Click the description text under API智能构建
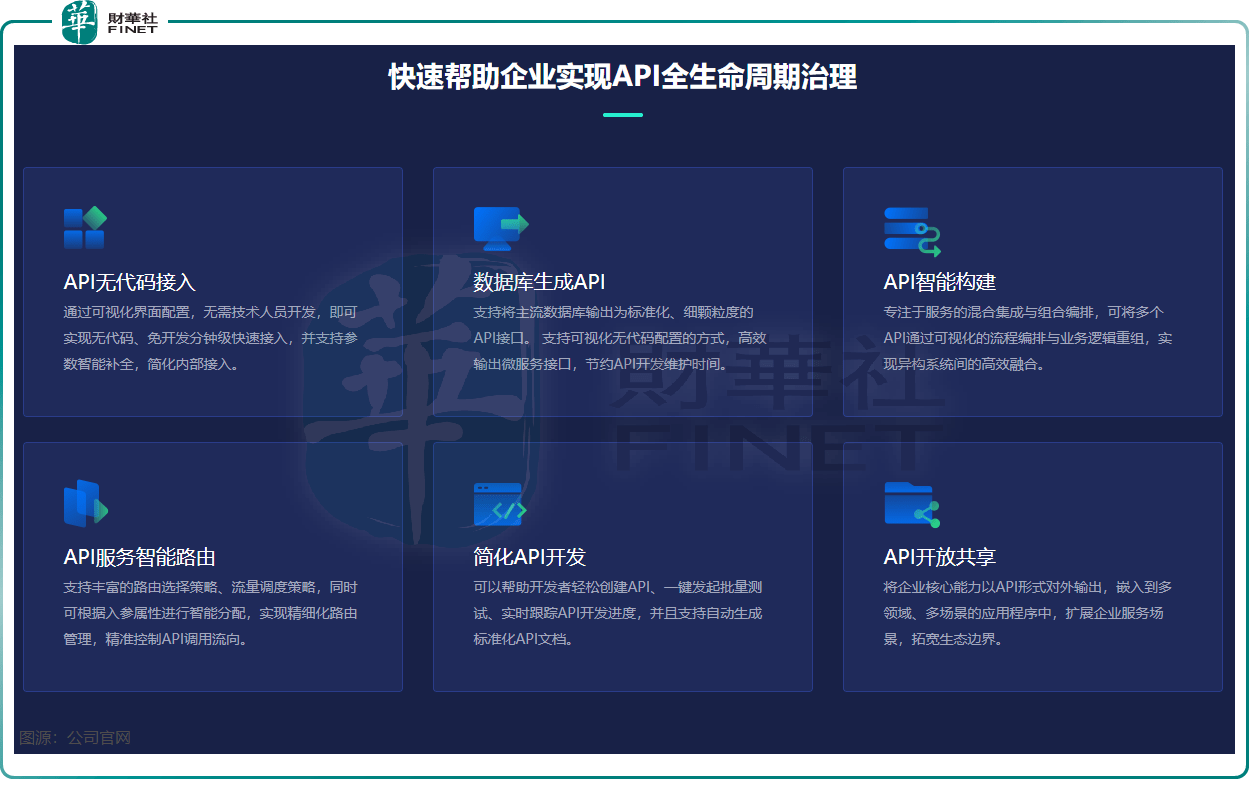1249x799 pixels. tap(1027, 338)
